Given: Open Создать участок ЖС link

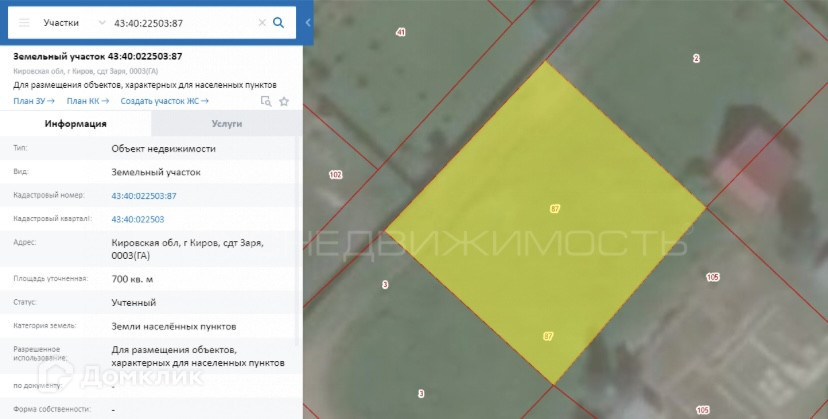Looking at the screenshot, I should tap(164, 101).
